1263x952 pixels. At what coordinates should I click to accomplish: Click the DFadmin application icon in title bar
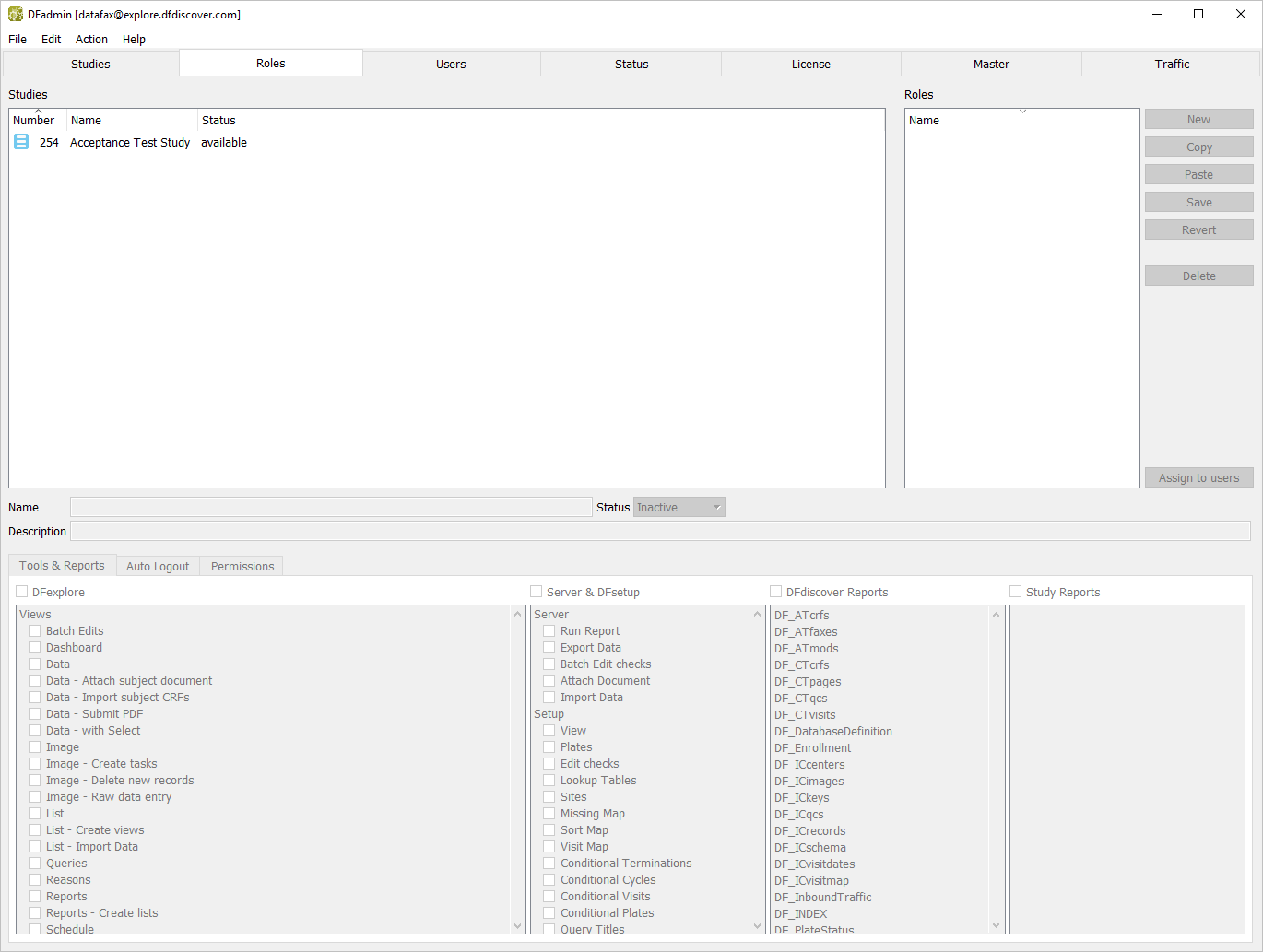[16, 14]
